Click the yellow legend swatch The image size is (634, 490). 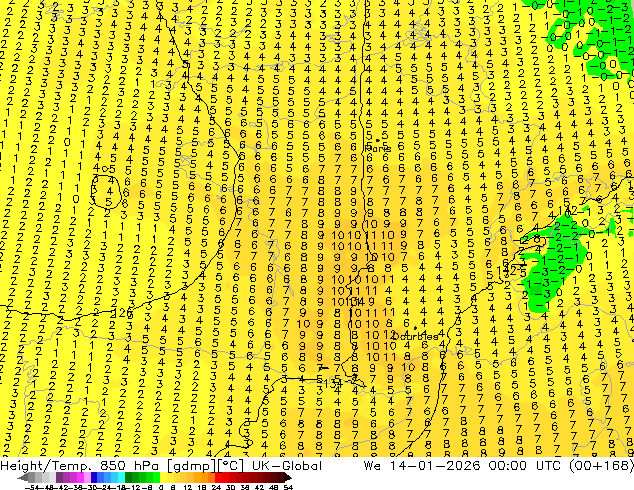[x=163, y=477]
